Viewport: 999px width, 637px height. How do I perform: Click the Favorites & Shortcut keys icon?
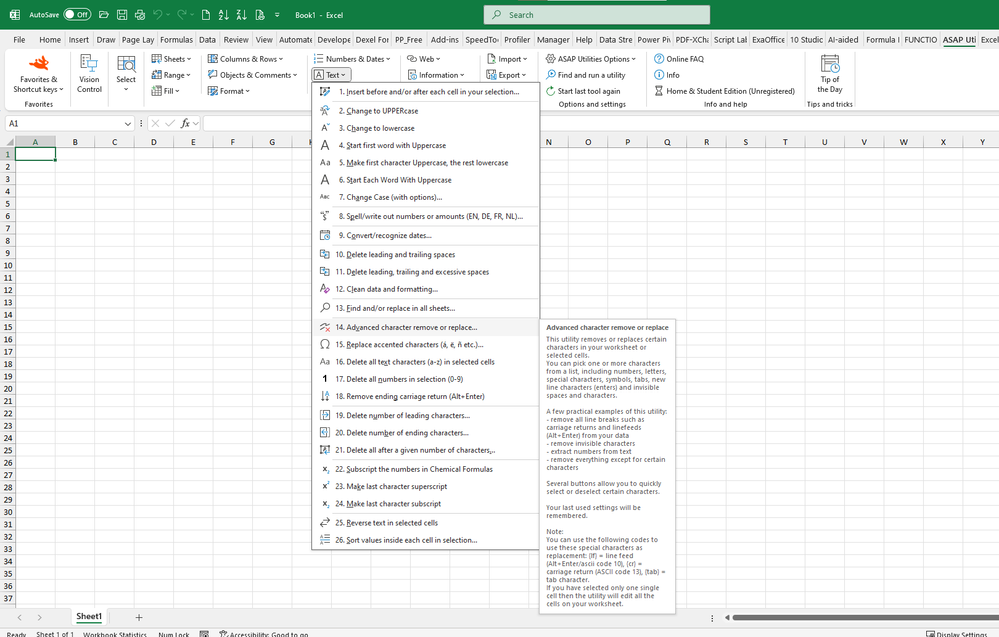coord(38,63)
